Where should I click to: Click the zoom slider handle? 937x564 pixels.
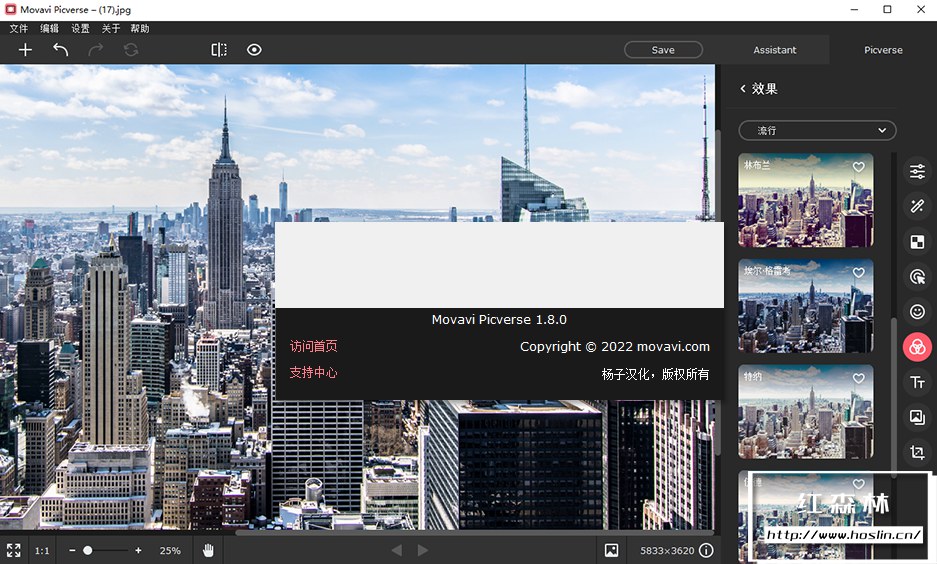[88, 551]
